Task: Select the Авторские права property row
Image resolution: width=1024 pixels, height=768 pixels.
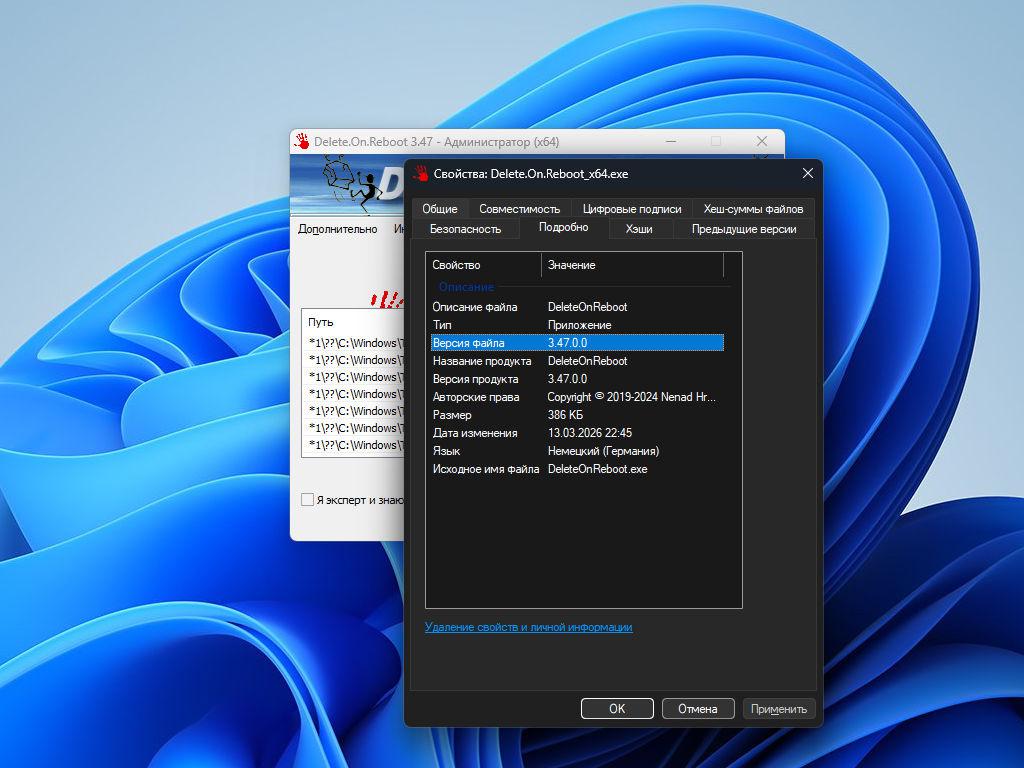Action: pyautogui.click(x=476, y=397)
